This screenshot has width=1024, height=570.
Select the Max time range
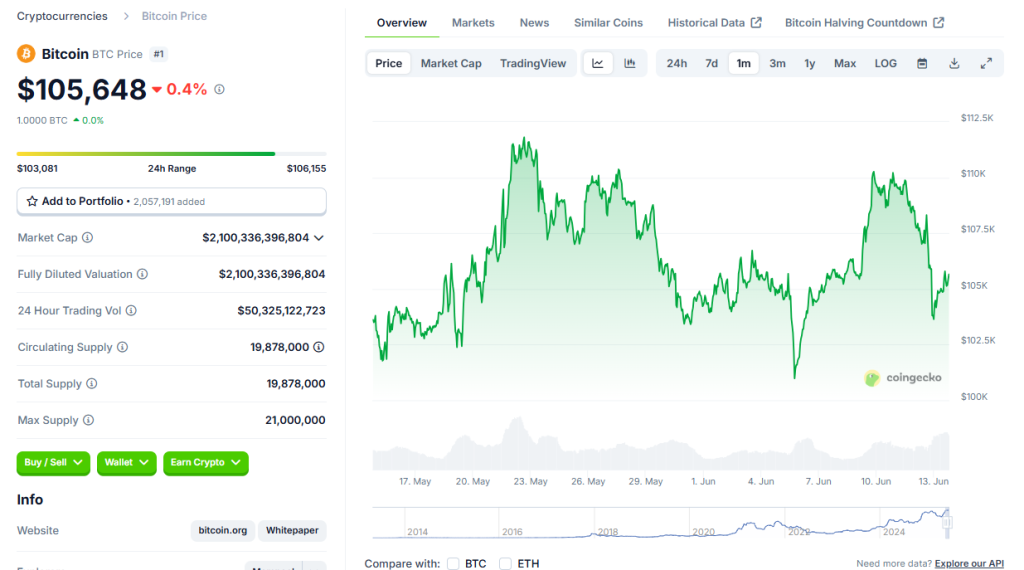click(845, 63)
